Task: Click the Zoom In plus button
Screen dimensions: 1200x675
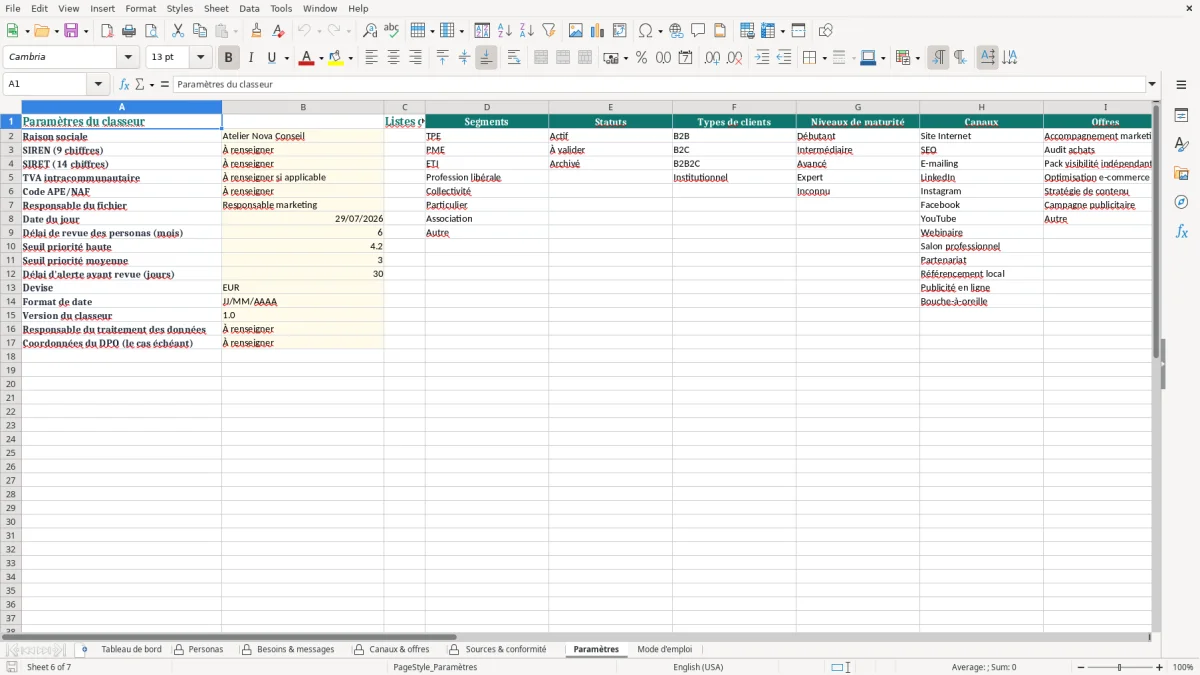Action: [x=1159, y=667]
